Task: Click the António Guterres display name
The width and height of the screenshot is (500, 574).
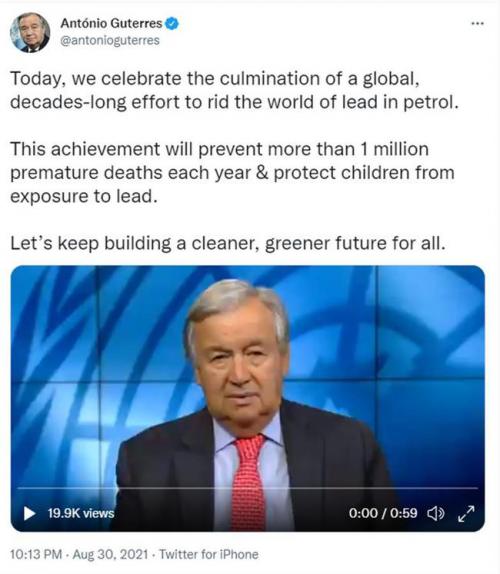Action: click(x=111, y=23)
